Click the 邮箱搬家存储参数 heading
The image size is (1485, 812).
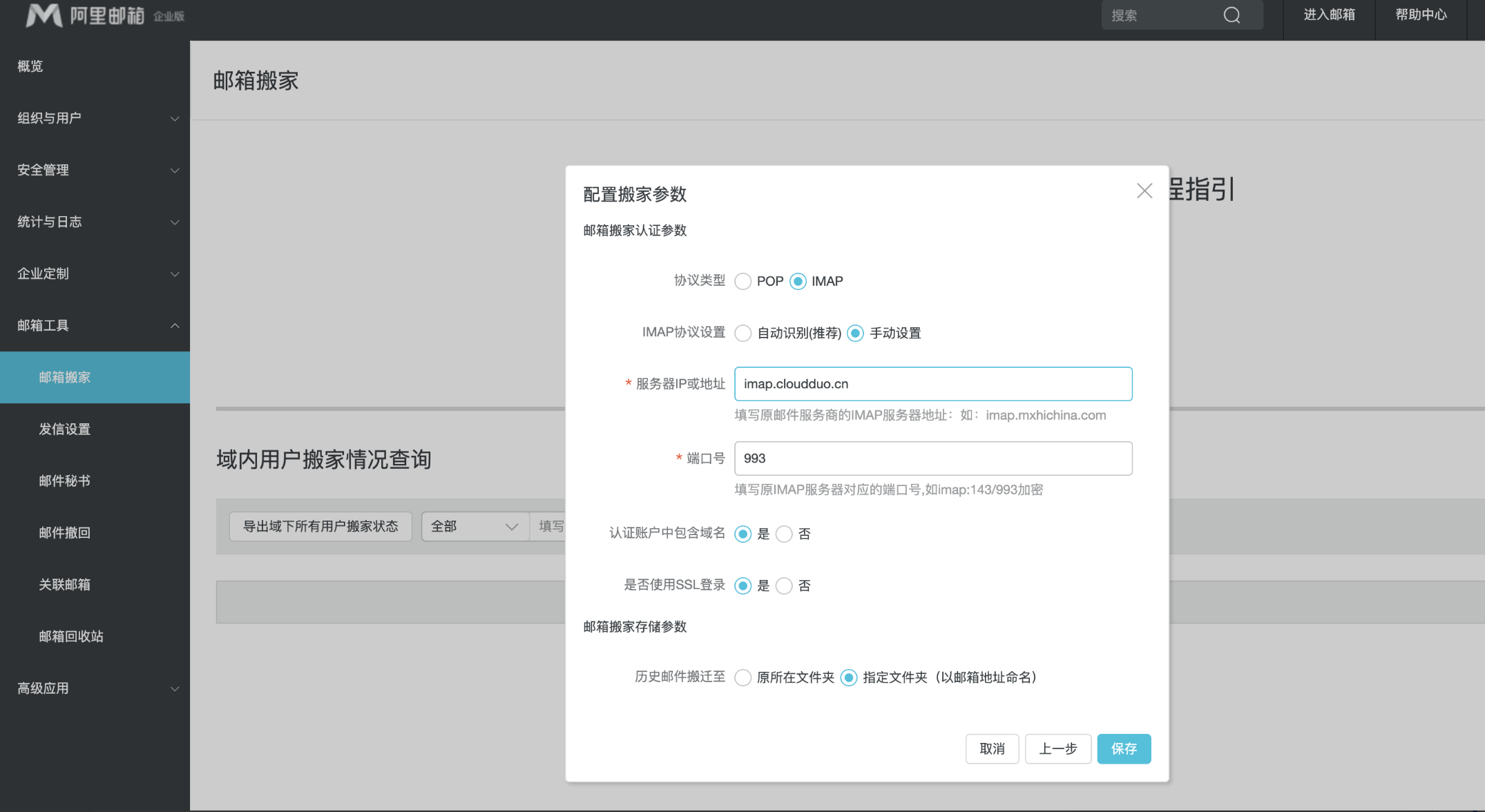coord(635,627)
